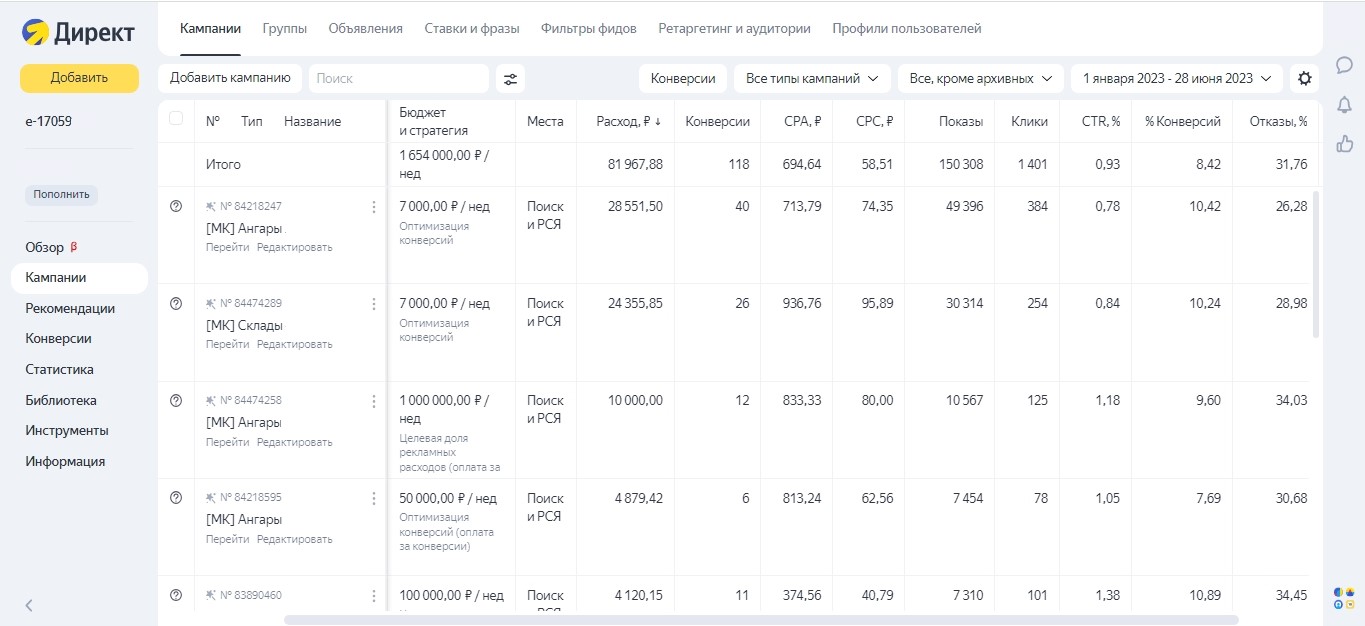The width and height of the screenshot is (1365, 626).
Task: Toggle the select-all campaigns checkbox
Action: 176,118
